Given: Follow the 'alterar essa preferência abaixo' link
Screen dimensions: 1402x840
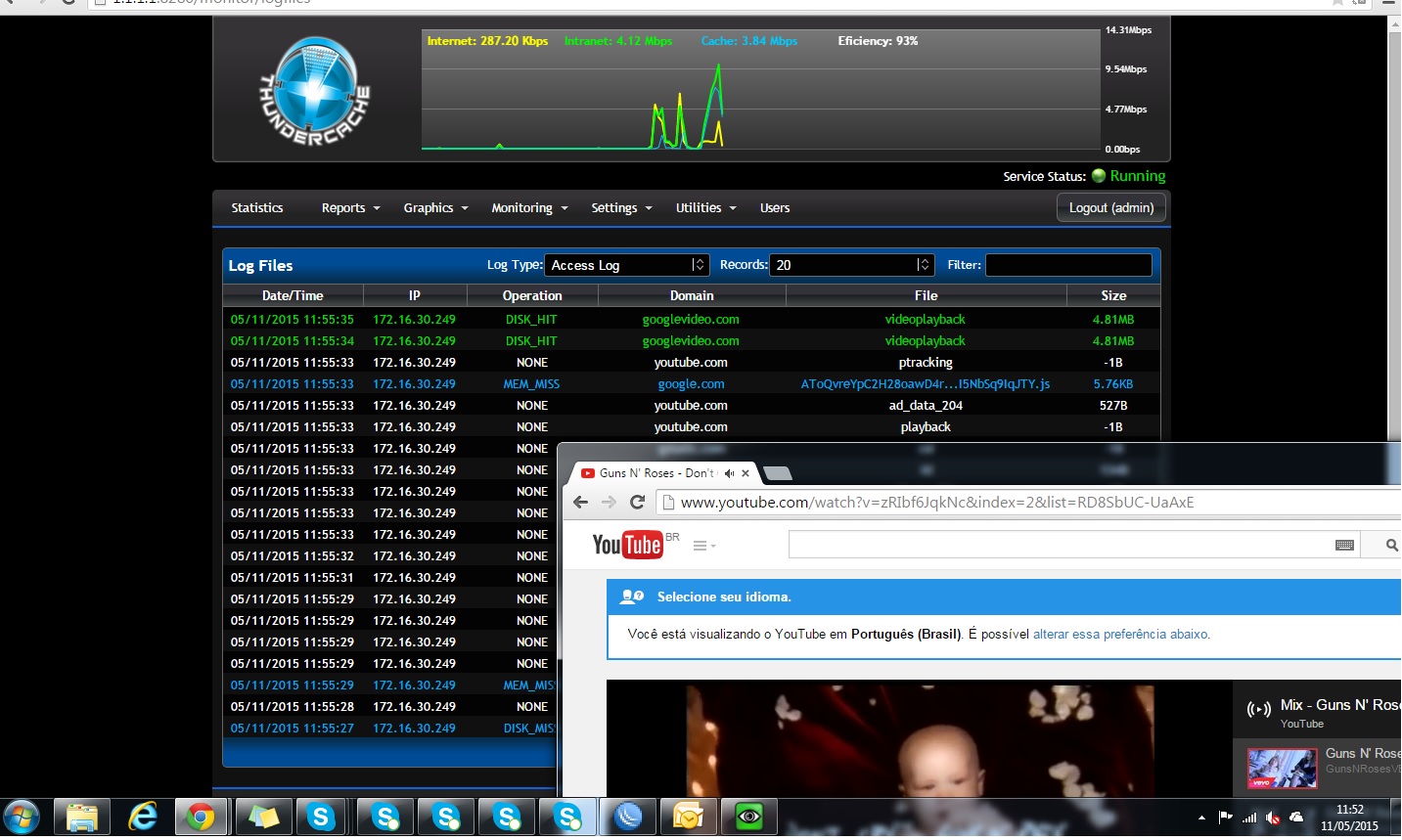Looking at the screenshot, I should 1120,635.
